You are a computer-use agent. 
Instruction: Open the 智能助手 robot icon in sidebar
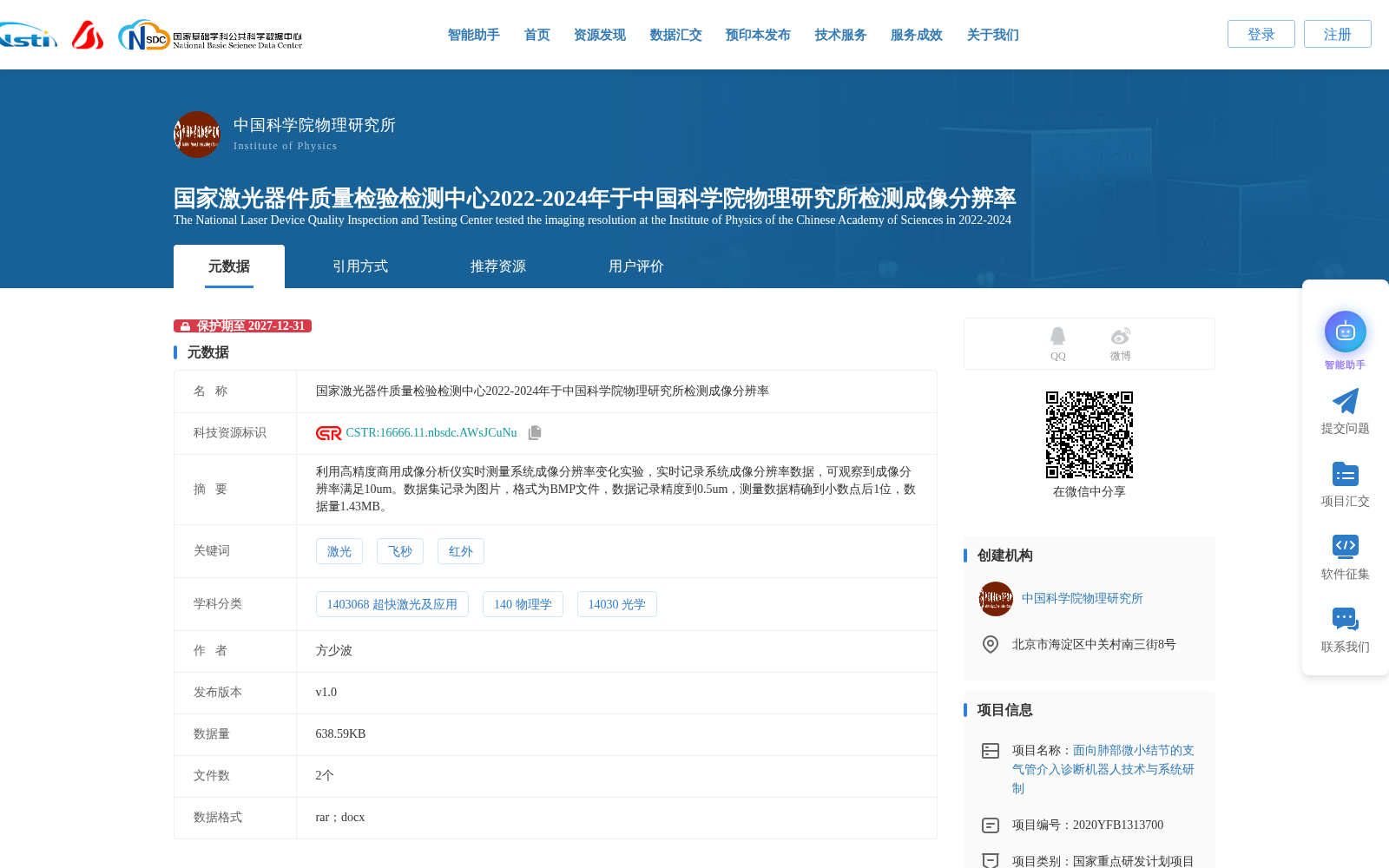(1346, 332)
